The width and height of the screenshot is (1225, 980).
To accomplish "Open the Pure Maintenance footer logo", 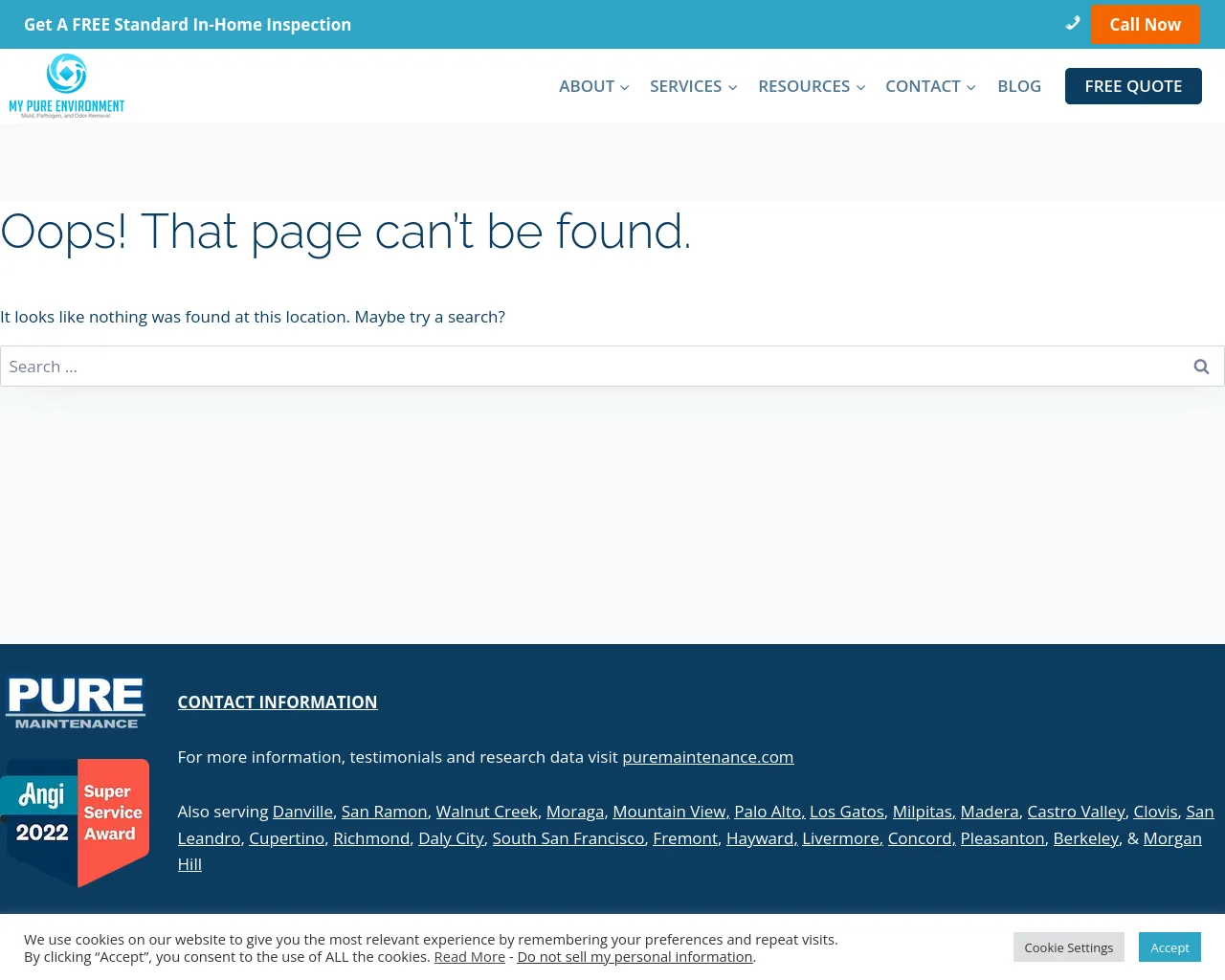I will 77,702.
